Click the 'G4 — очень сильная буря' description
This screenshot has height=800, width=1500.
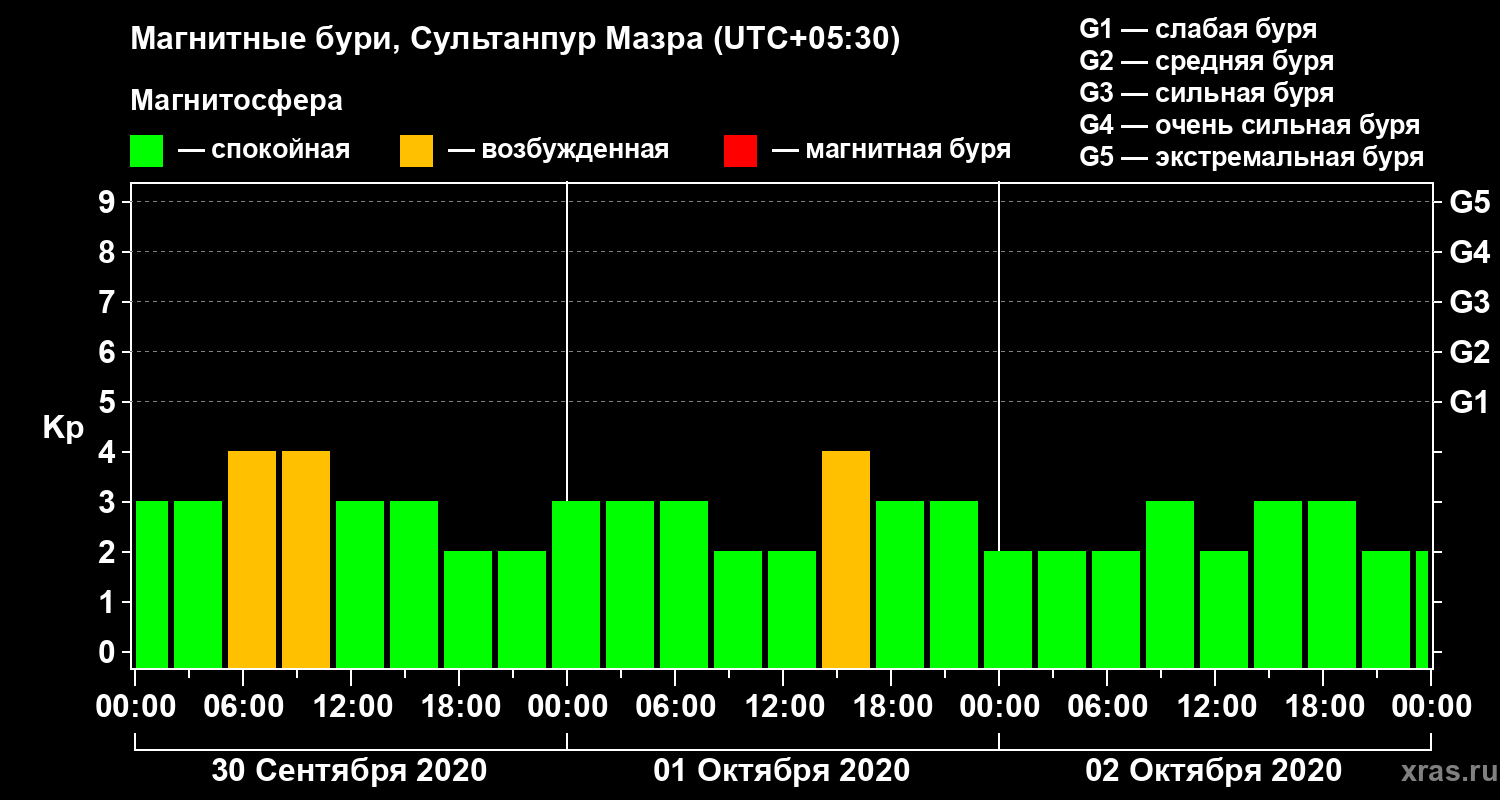click(x=1249, y=125)
